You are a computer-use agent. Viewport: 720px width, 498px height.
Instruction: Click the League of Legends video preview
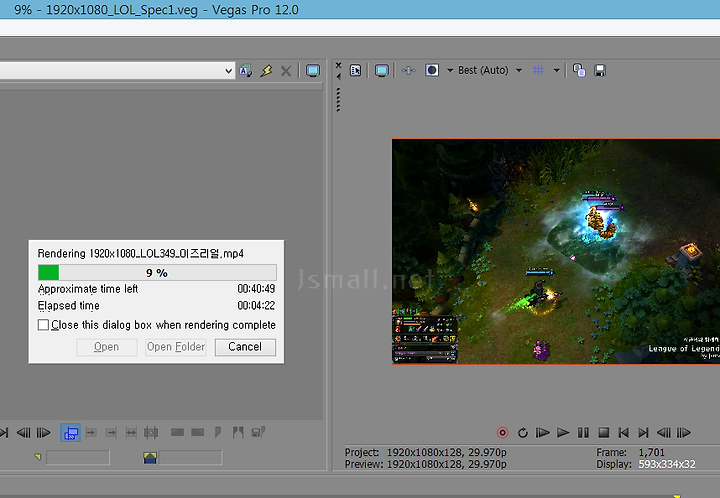pyautogui.click(x=556, y=252)
